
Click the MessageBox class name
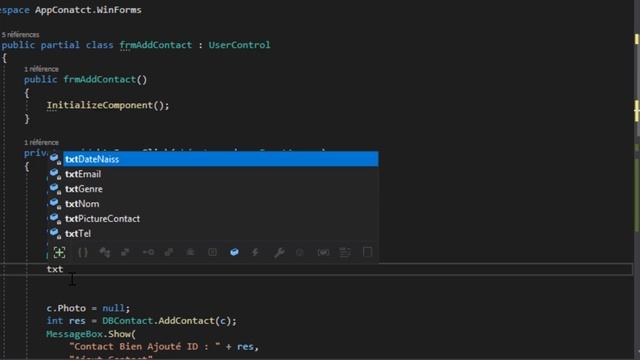74,334
